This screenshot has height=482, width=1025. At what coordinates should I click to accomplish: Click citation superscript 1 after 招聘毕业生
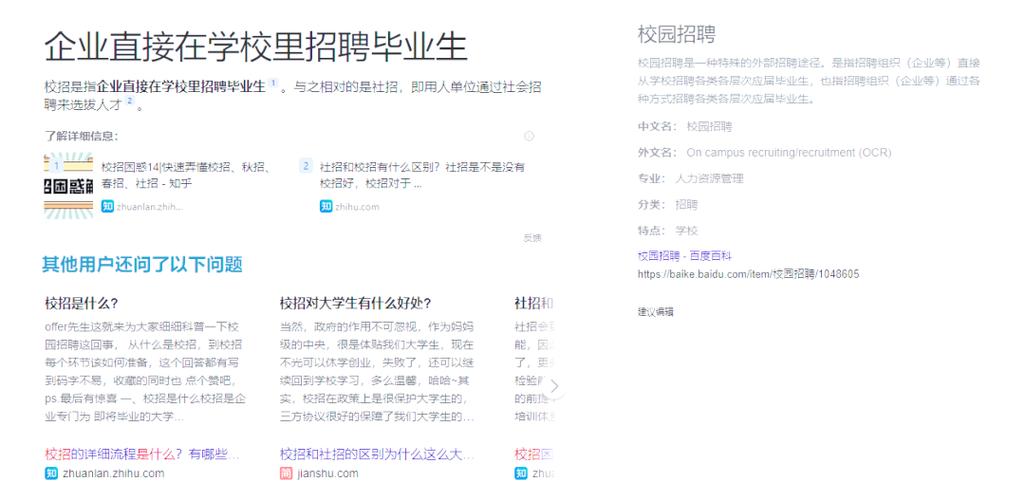[273, 83]
